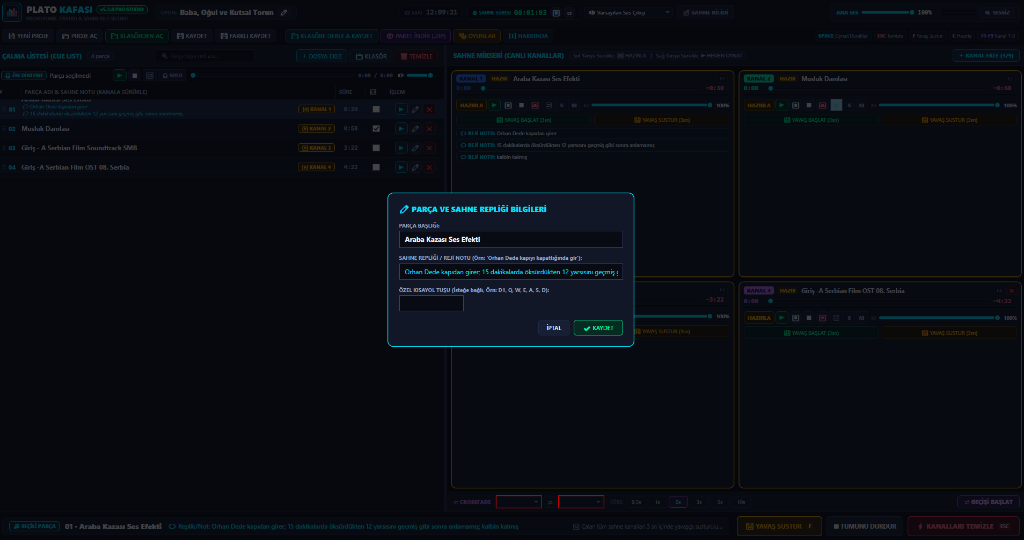Image resolution: width=1024 pixels, height=540 pixels.
Task: Open the OYUNLAR menu in top toolbar
Action: pyautogui.click(x=477, y=36)
